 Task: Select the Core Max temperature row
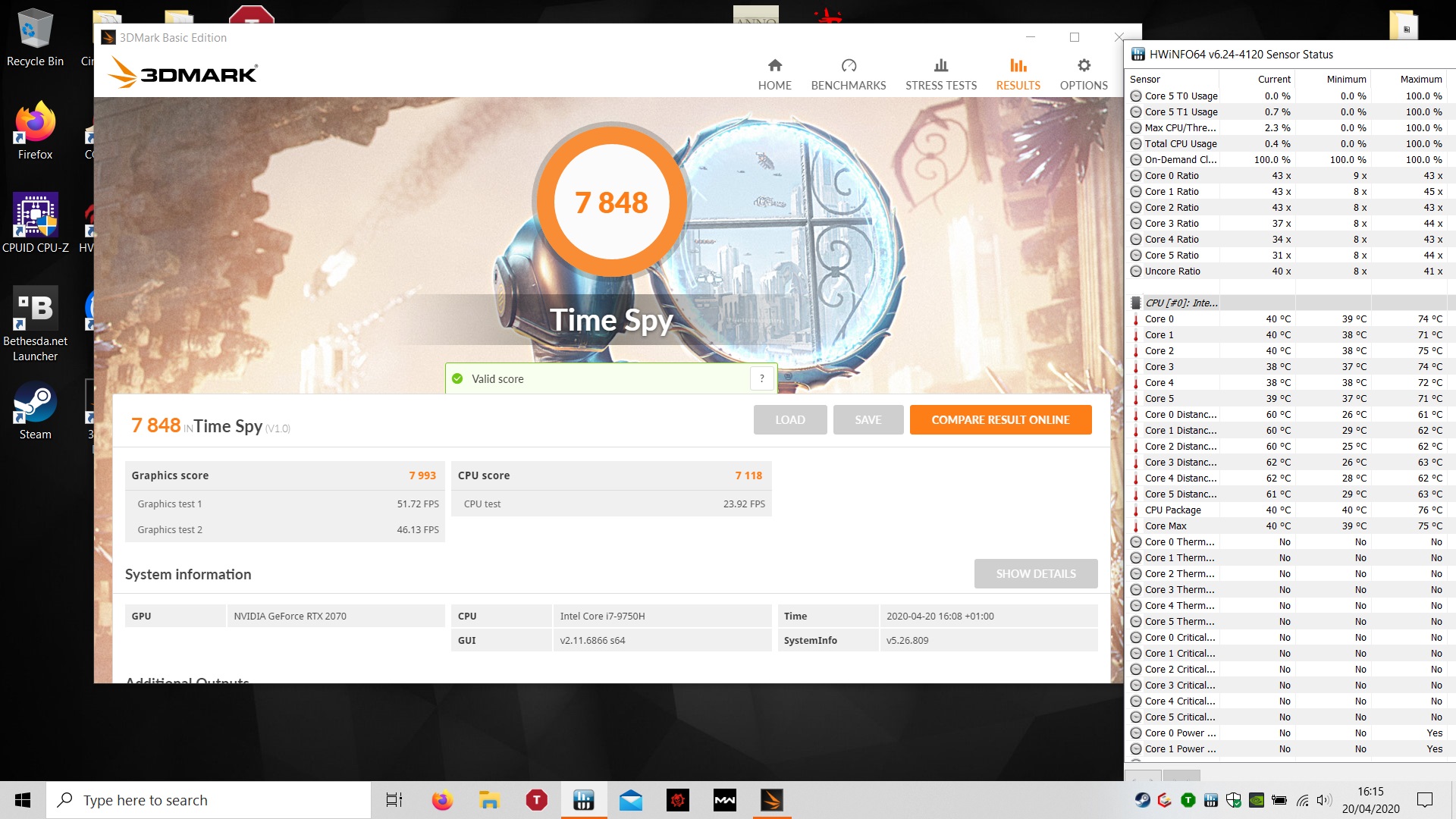click(x=1289, y=526)
